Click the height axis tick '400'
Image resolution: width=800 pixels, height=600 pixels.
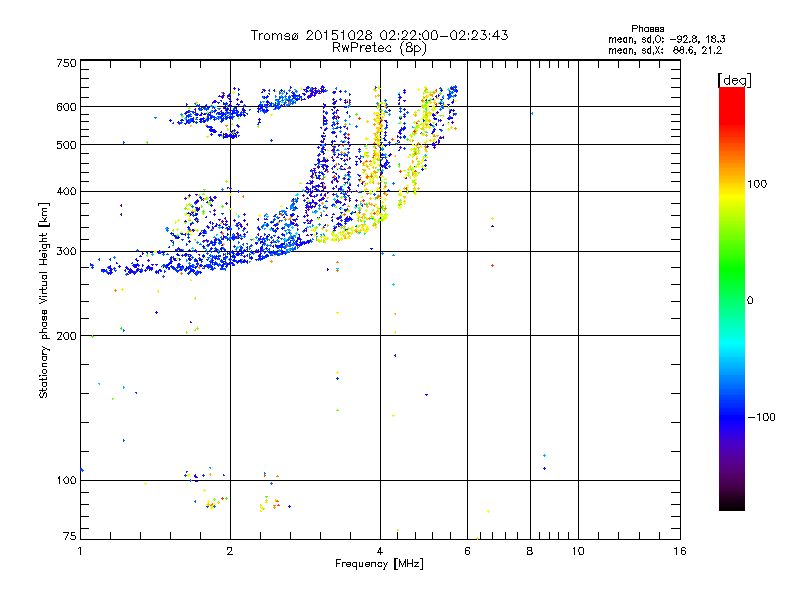(x=66, y=191)
